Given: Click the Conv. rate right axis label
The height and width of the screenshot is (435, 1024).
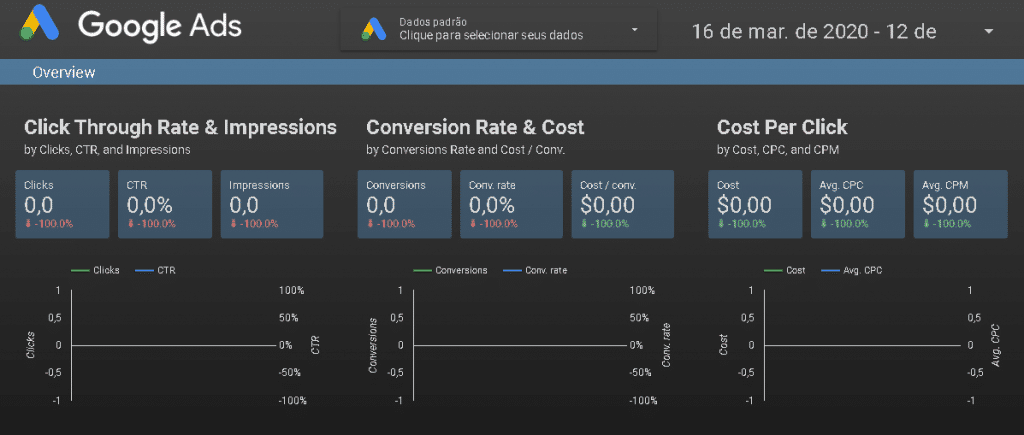Looking at the screenshot, I should pos(666,346).
